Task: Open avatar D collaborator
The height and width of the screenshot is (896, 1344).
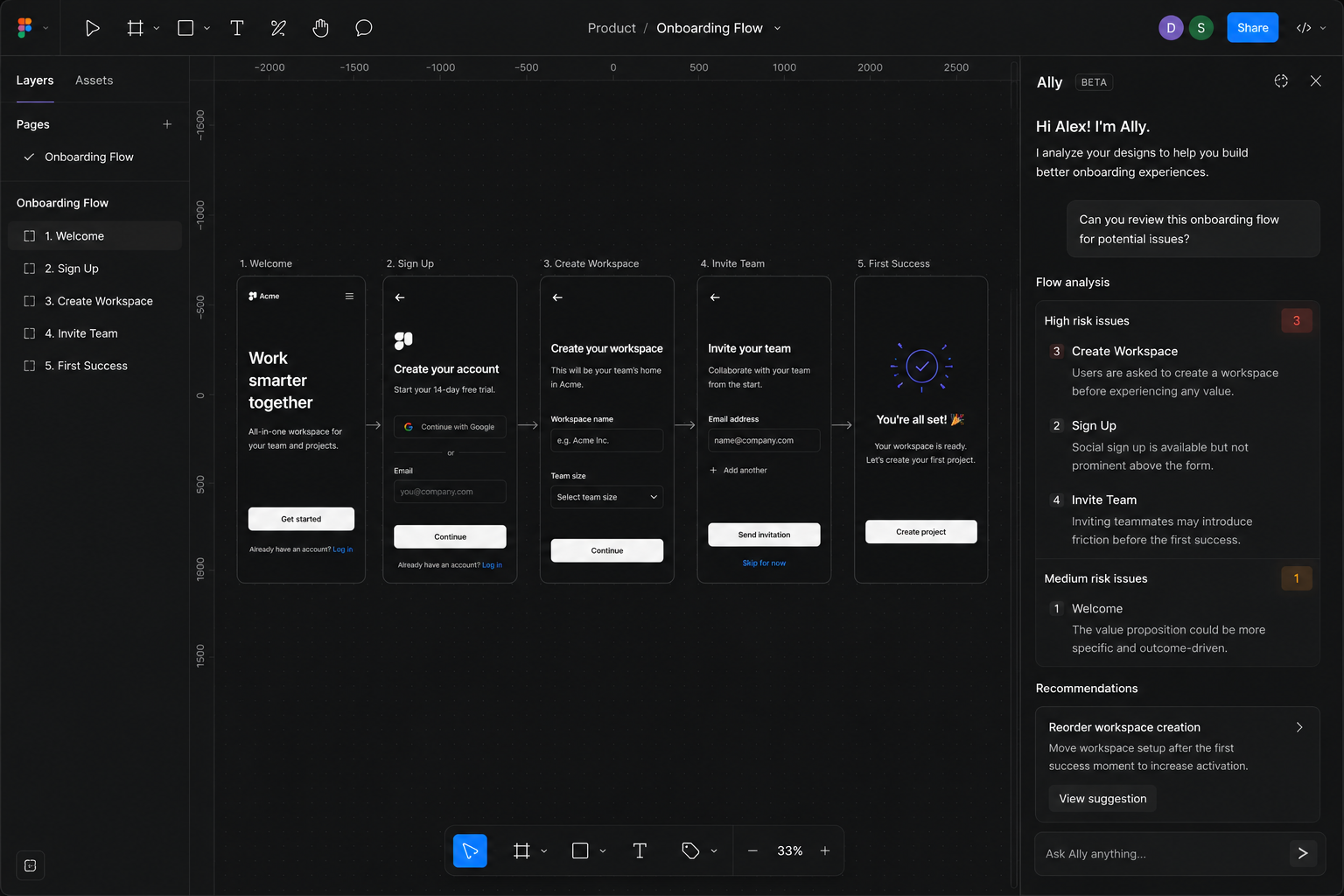Action: coord(1171,28)
